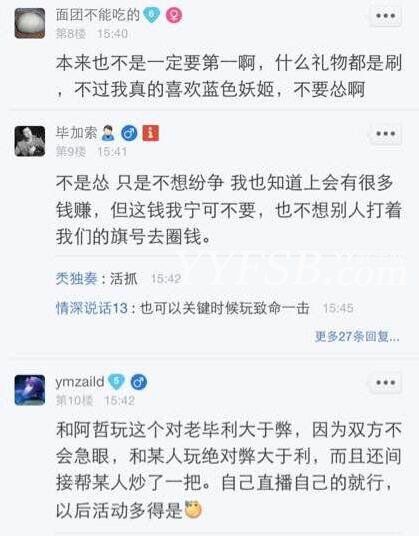Open more options for ymzaild post
Viewport: 419px width, 536px height.
(x=386, y=383)
